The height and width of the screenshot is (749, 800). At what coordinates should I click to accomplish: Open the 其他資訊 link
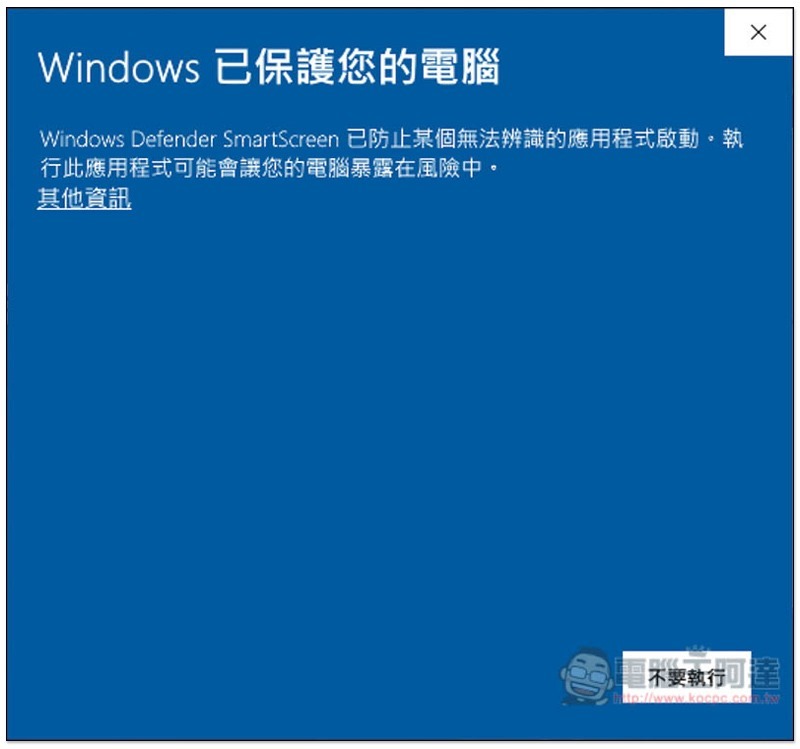pyautogui.click(x=84, y=198)
